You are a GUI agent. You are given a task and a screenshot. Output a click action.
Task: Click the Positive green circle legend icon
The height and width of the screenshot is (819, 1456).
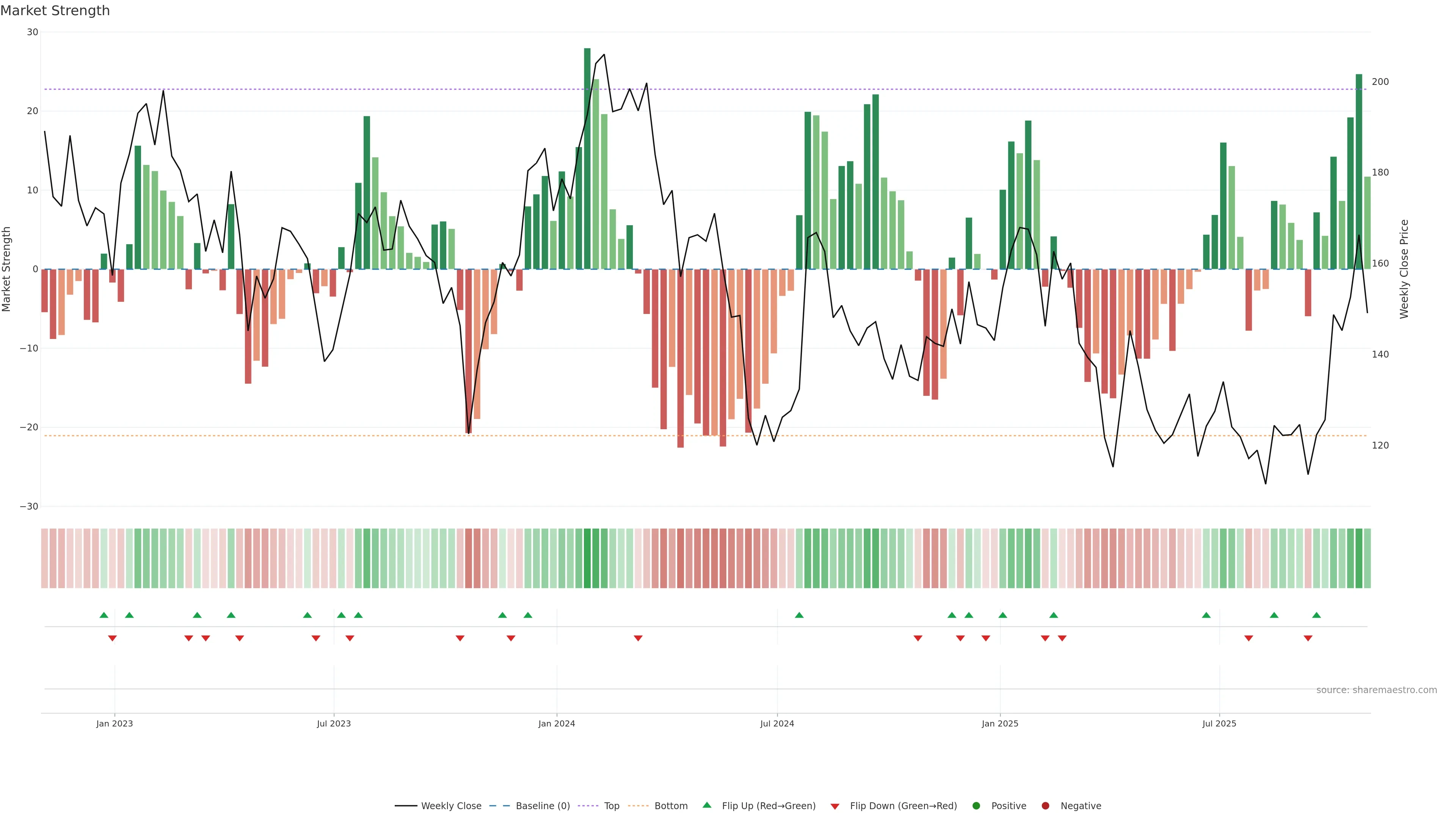[976, 805]
